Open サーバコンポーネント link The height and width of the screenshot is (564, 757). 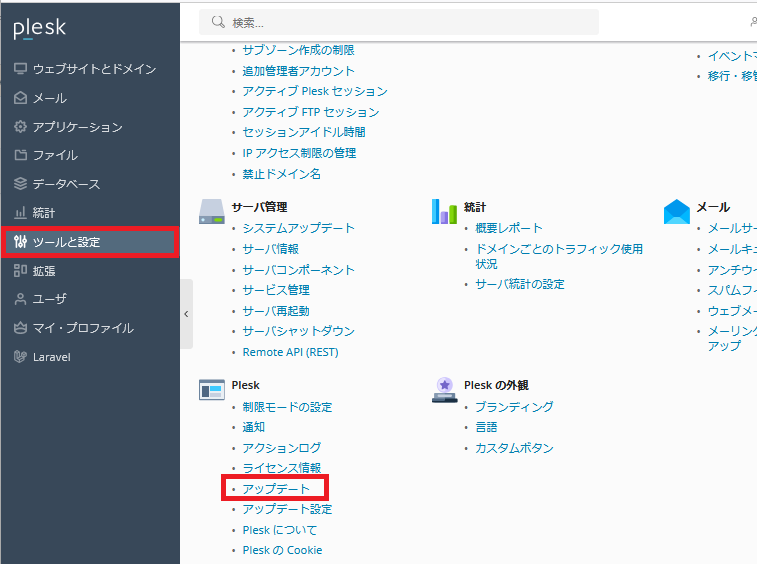tap(298, 269)
